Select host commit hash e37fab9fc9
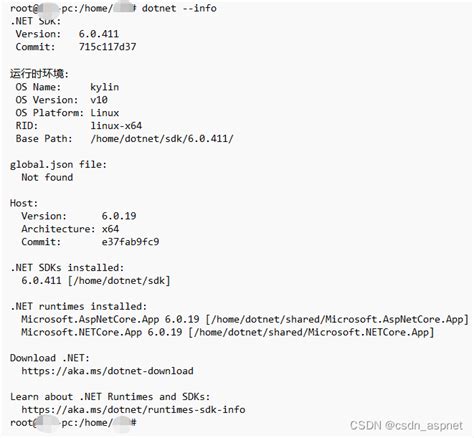474x438 pixels. (130, 242)
